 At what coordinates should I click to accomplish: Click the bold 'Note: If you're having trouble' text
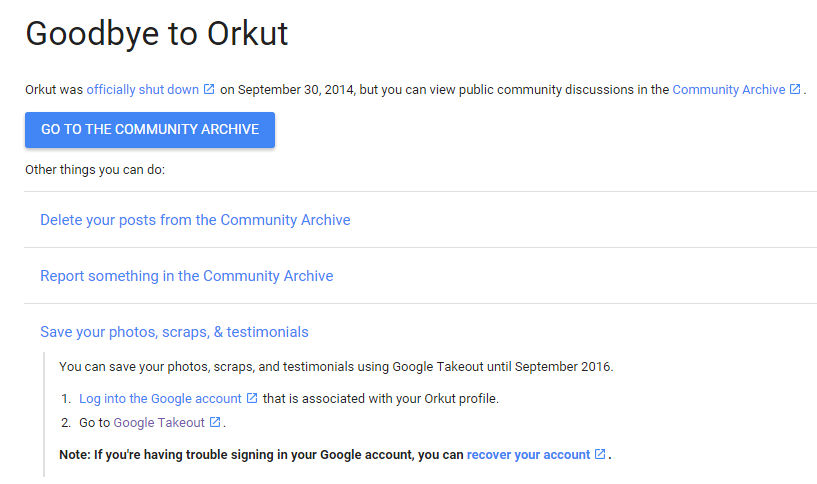[261, 455]
